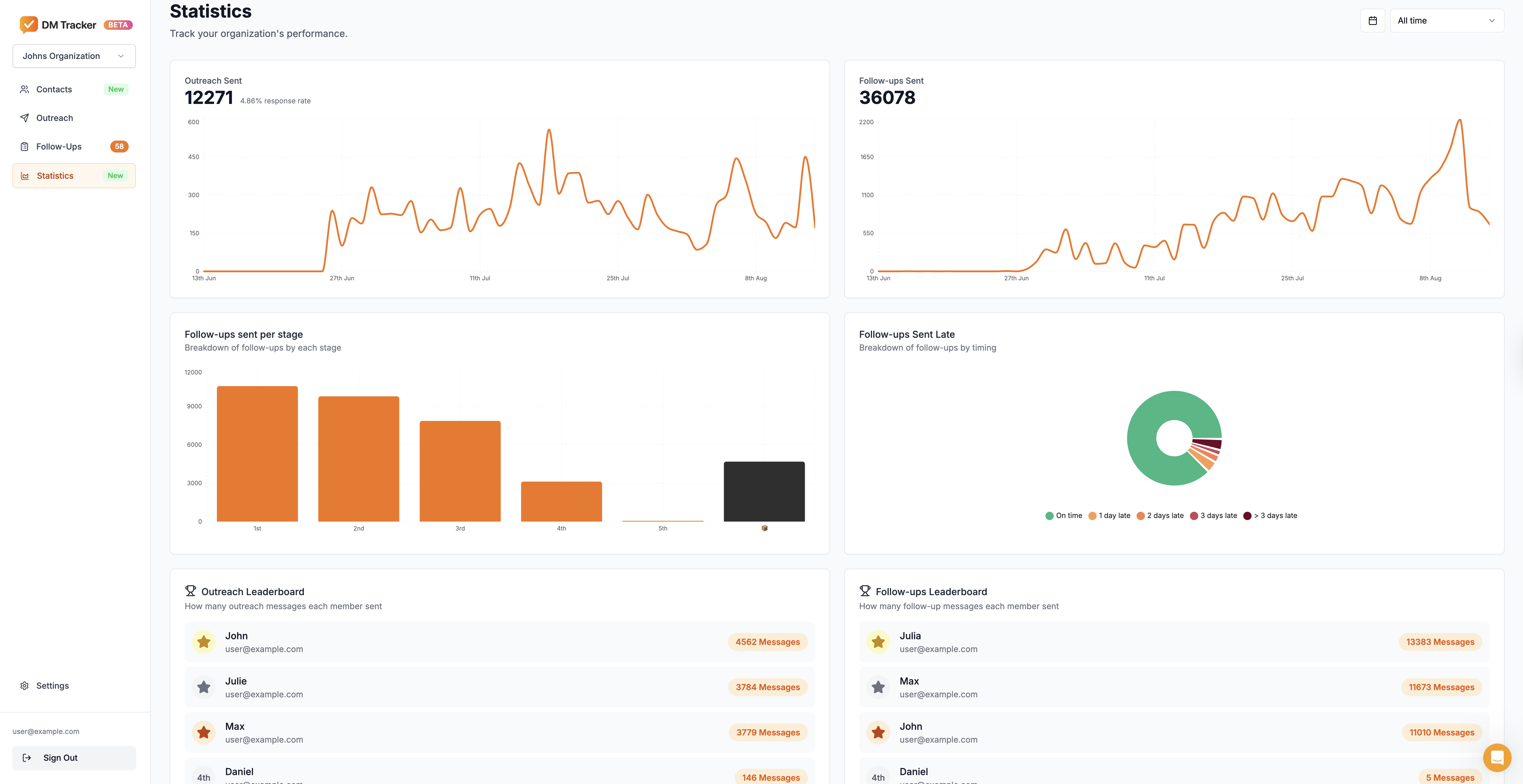Screen dimensions: 1523x784
Task: Select the Statistics chart icon
Action: coord(24,176)
